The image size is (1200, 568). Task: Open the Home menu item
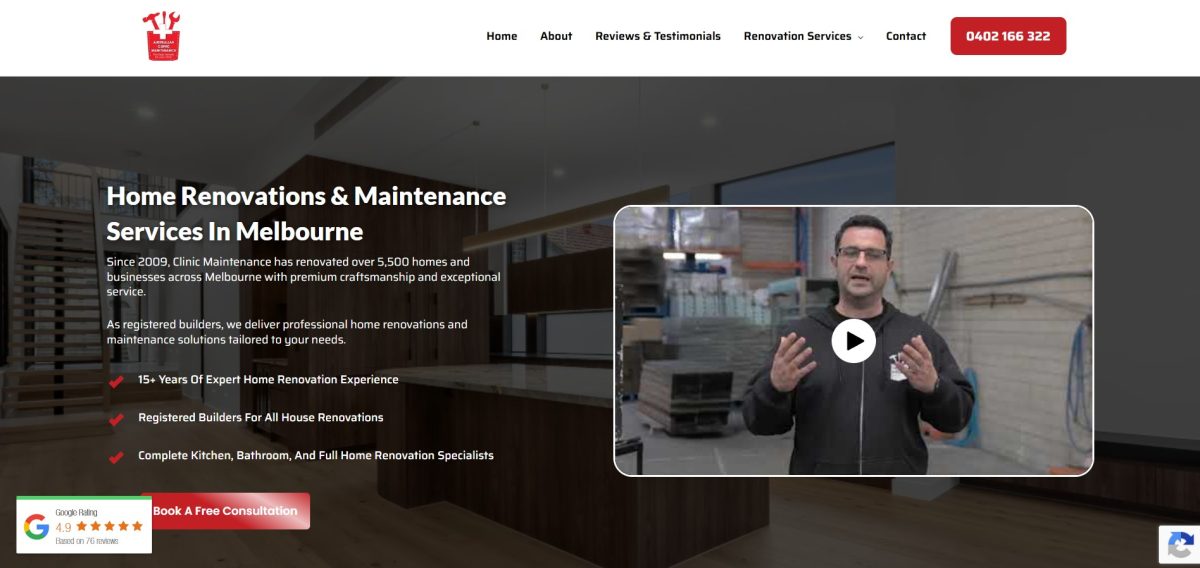click(502, 36)
